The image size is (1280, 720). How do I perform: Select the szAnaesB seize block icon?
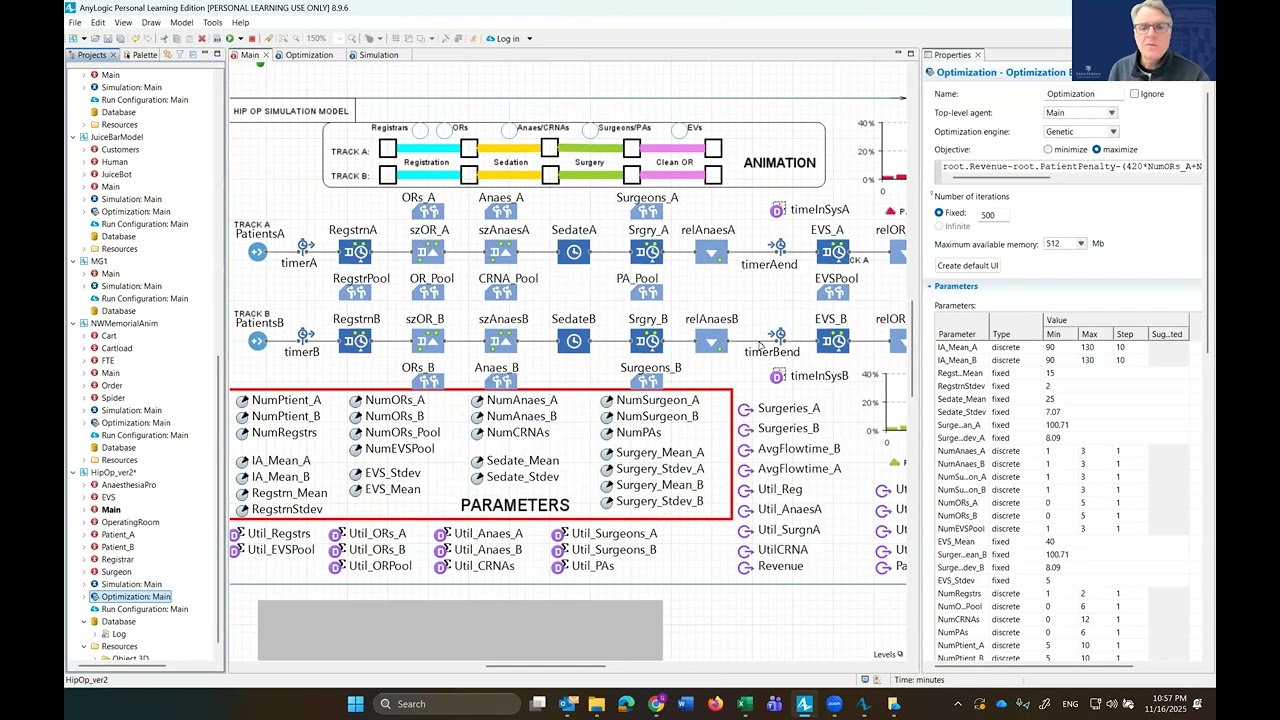(x=501, y=341)
